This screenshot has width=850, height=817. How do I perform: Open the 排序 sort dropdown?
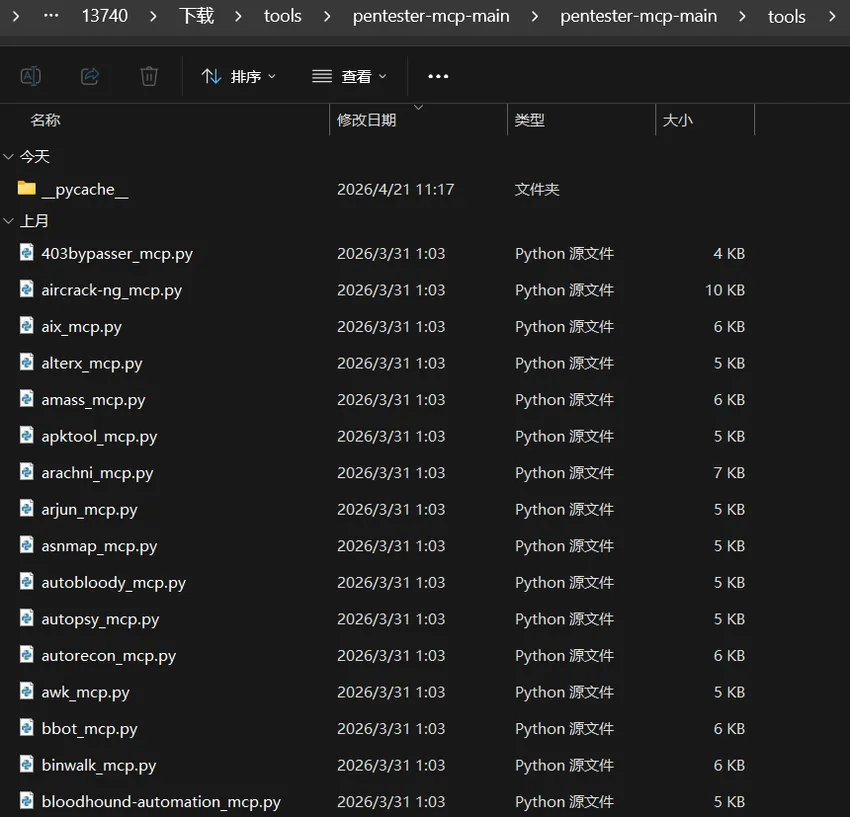point(239,76)
